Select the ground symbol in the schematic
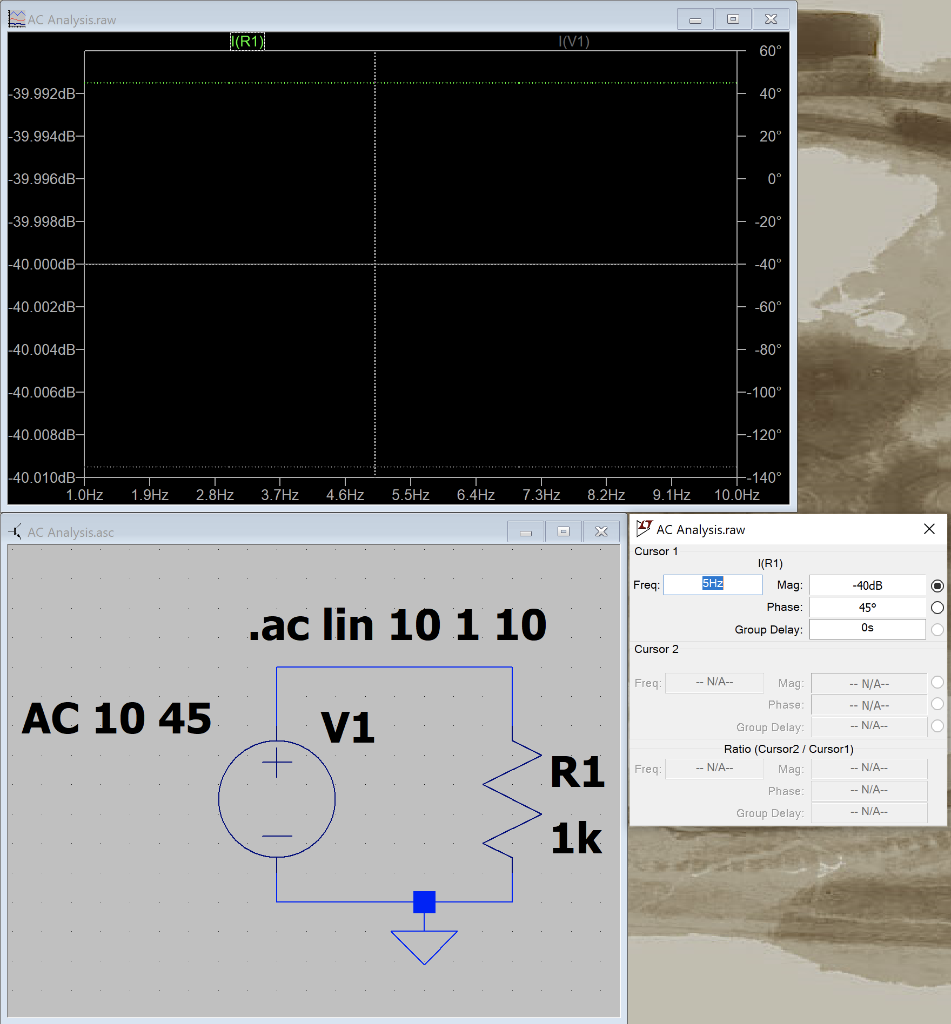This screenshot has width=951, height=1024. click(x=425, y=943)
